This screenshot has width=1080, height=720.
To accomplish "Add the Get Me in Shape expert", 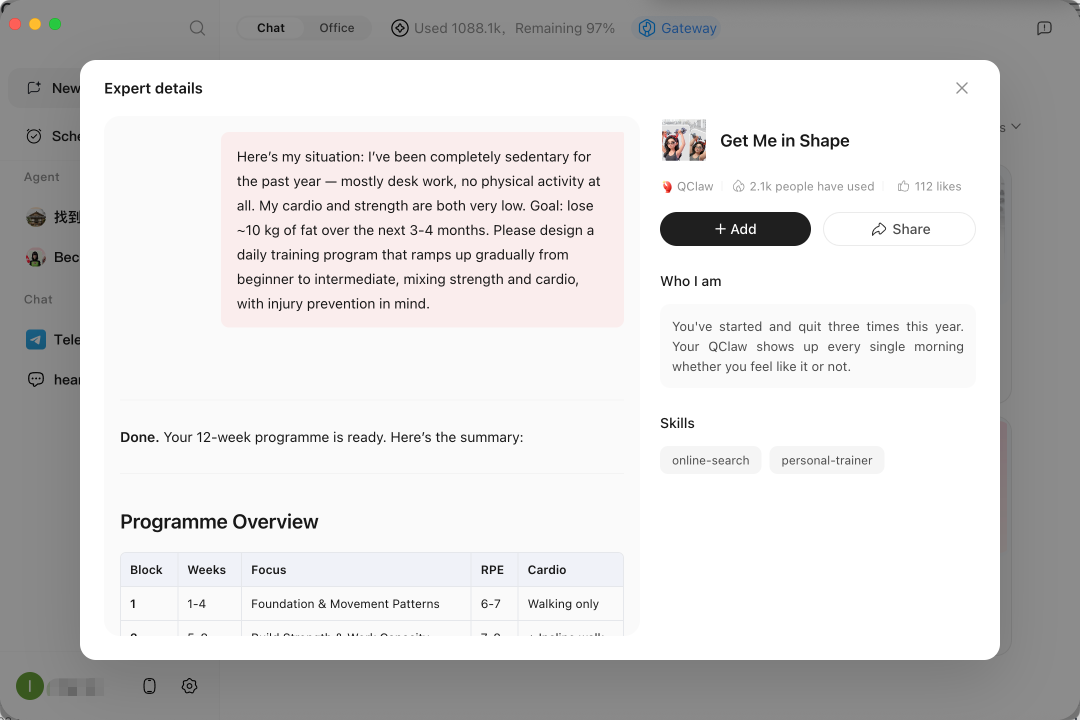I will click(735, 229).
